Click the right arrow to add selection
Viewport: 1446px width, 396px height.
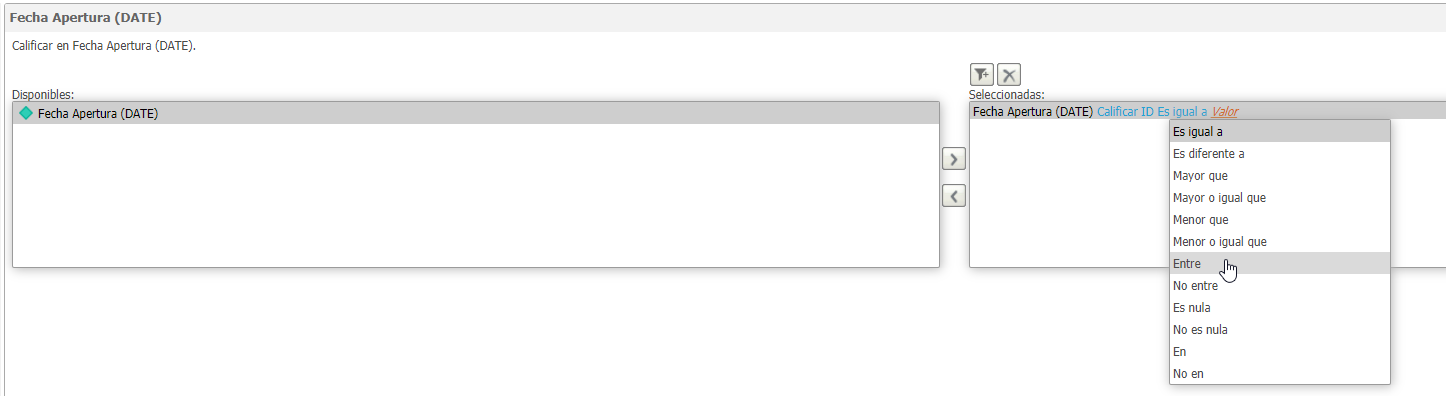(x=954, y=159)
